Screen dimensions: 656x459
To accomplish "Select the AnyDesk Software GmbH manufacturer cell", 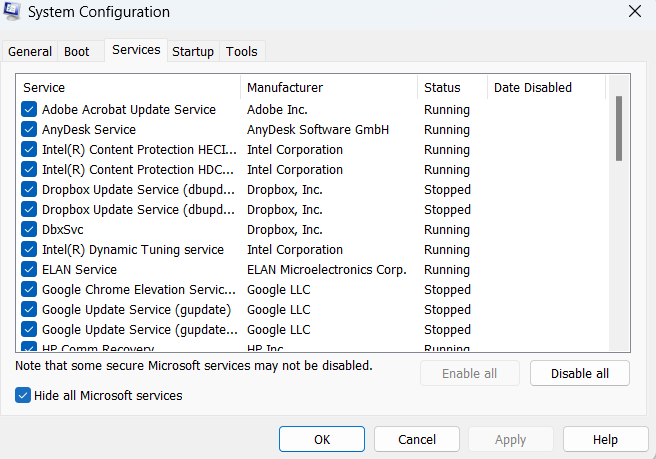I will pyautogui.click(x=318, y=130).
